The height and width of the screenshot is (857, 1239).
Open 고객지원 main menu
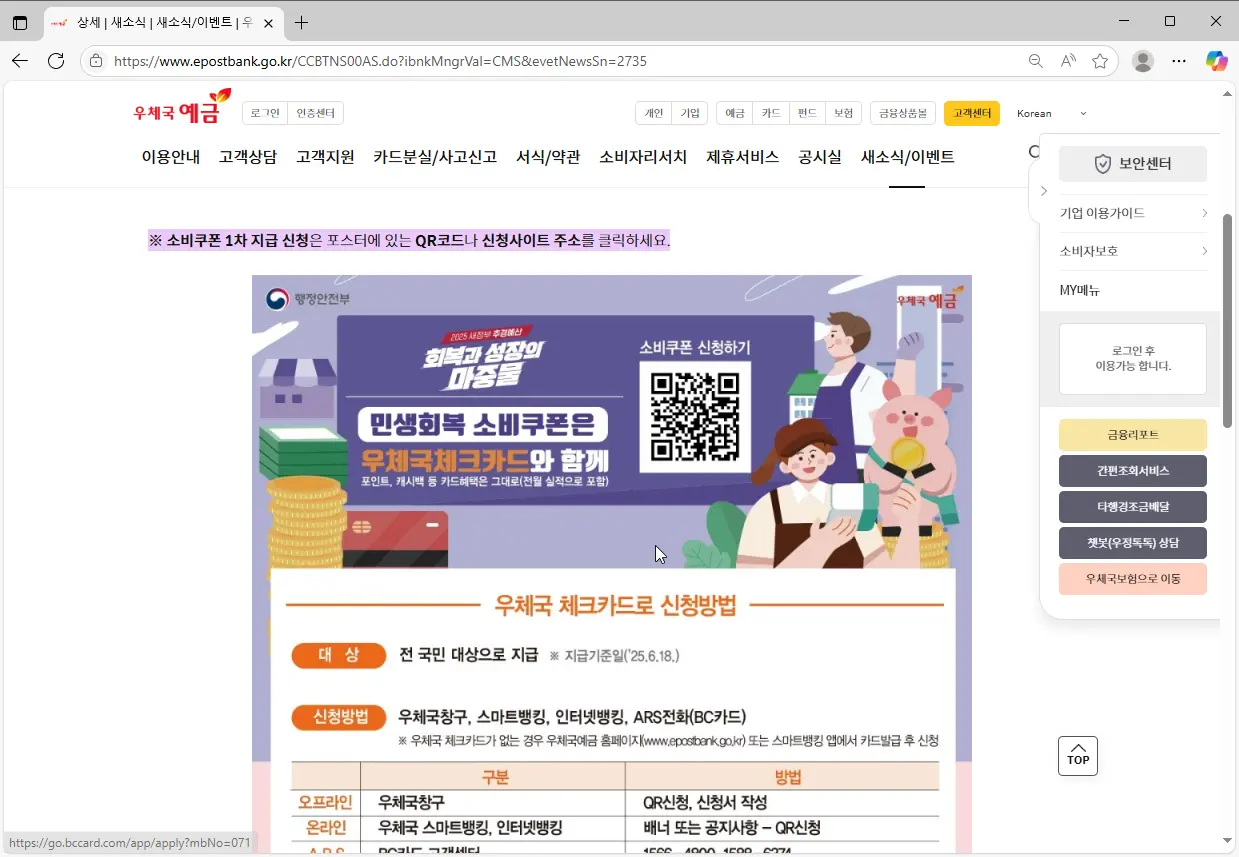(x=325, y=157)
